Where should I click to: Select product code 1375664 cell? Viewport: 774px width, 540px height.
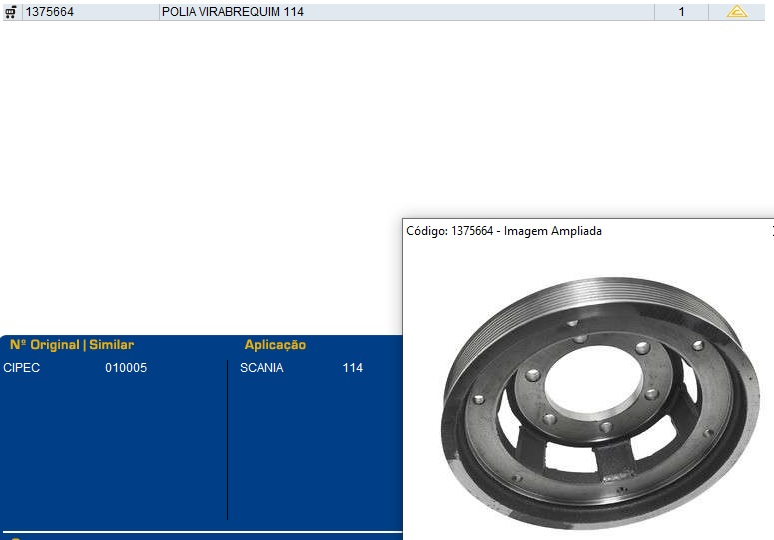coord(49,12)
